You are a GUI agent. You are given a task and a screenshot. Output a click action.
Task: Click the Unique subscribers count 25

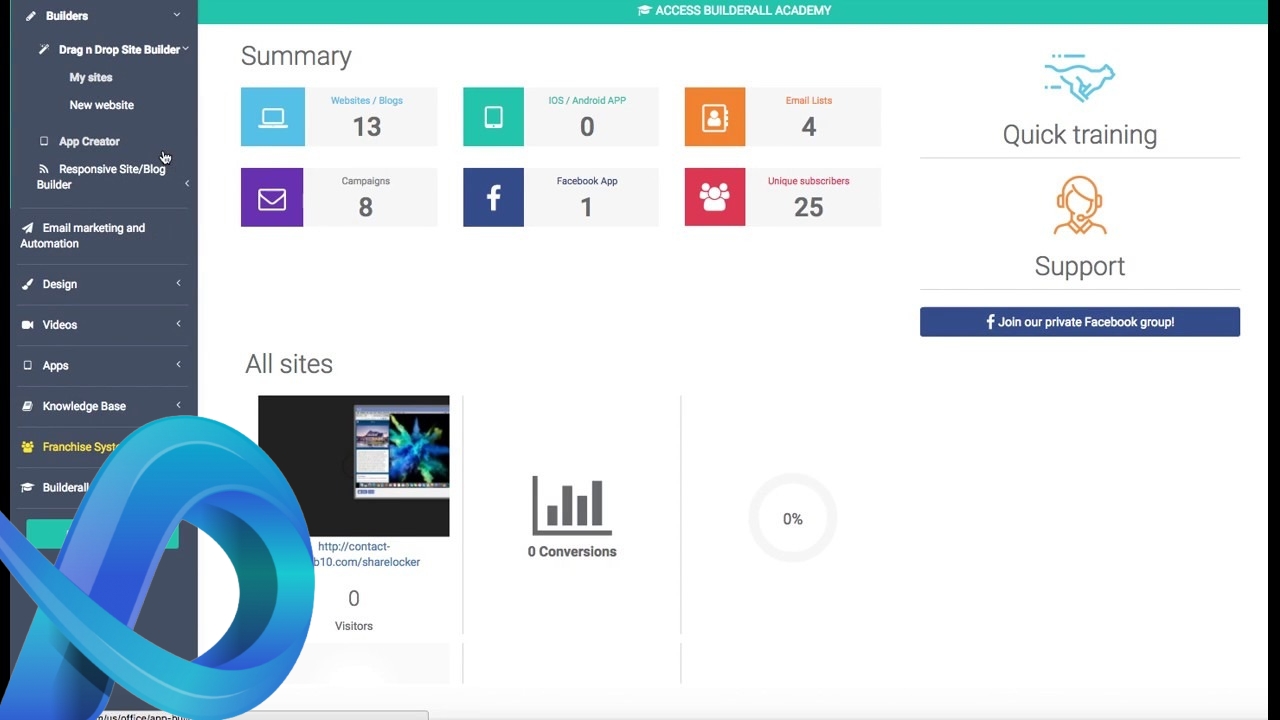click(809, 207)
